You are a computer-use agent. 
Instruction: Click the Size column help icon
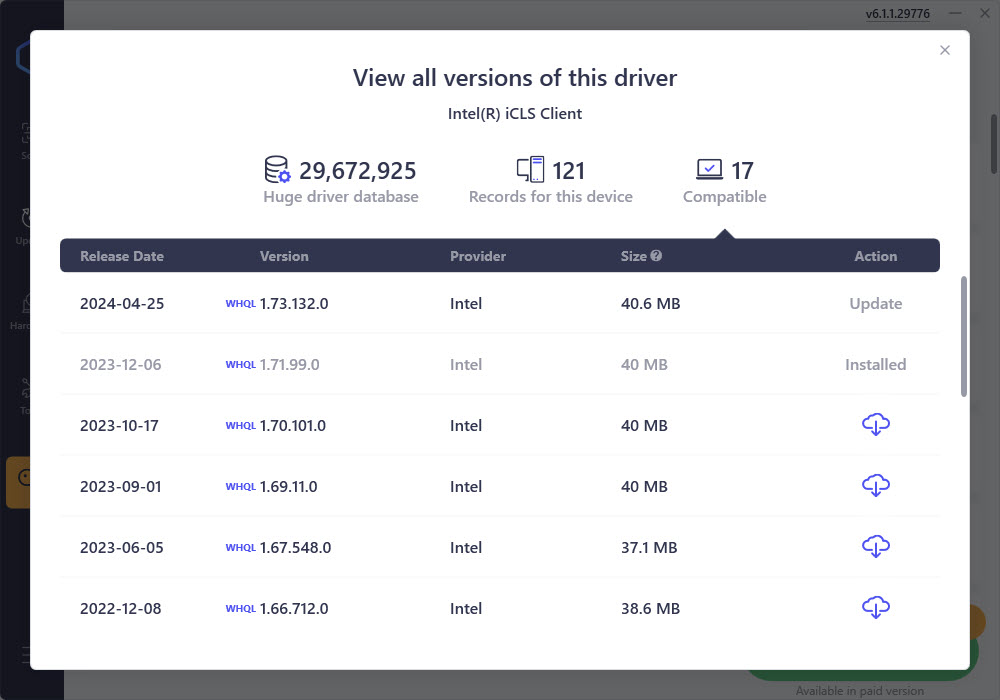click(x=656, y=256)
